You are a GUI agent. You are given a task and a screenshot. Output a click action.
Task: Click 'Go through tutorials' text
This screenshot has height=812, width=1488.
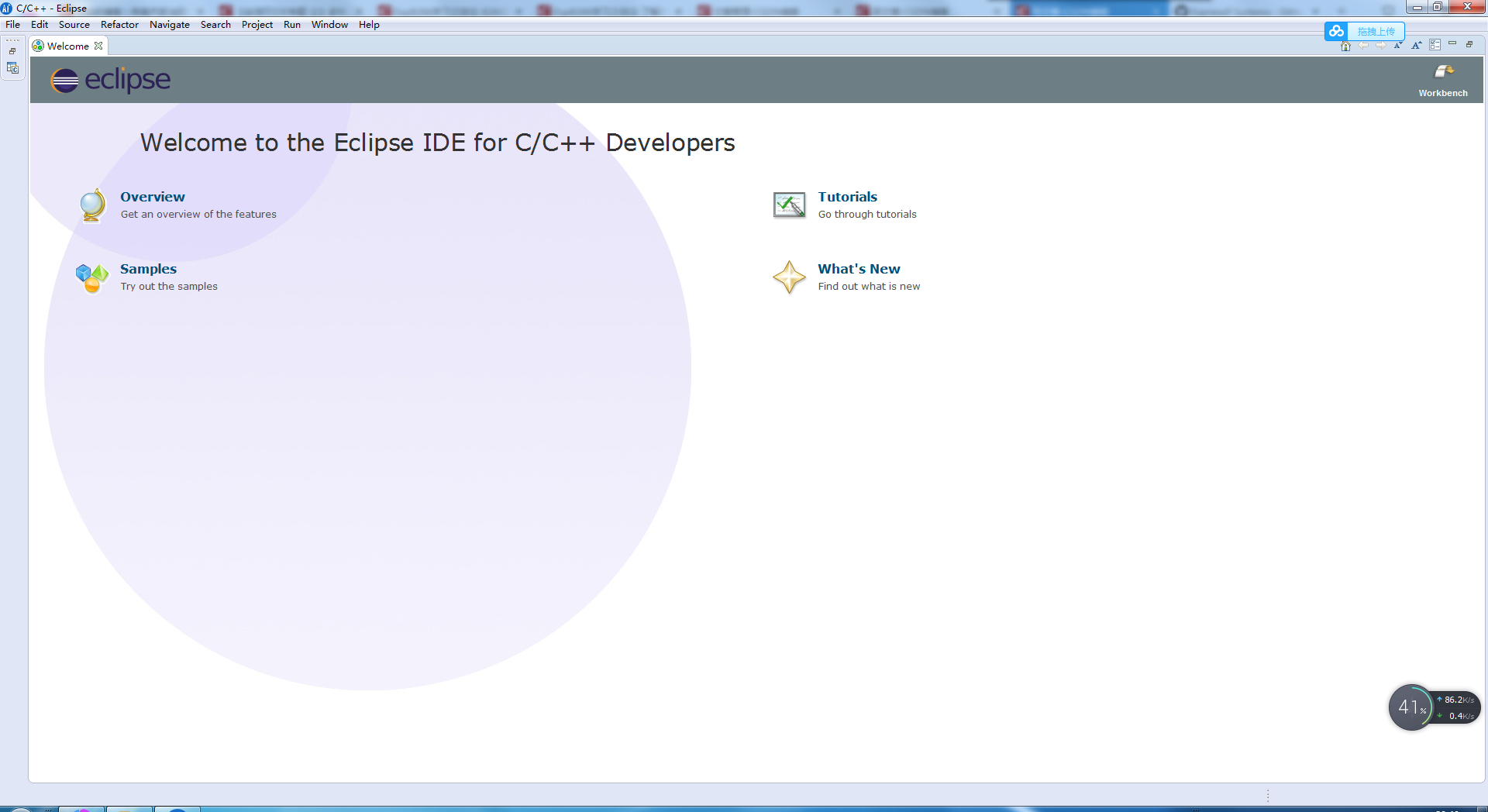867,215
